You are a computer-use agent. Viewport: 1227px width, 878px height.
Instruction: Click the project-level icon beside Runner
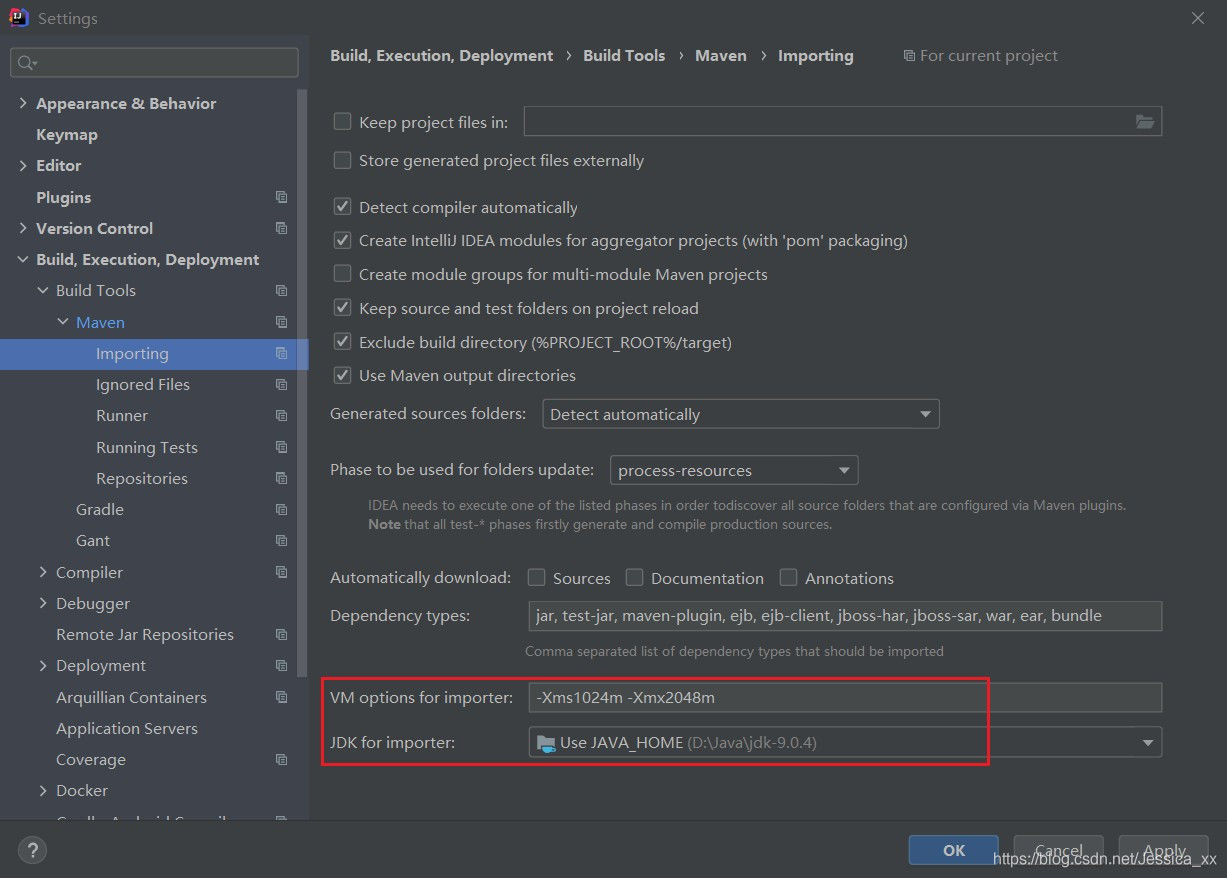(281, 415)
